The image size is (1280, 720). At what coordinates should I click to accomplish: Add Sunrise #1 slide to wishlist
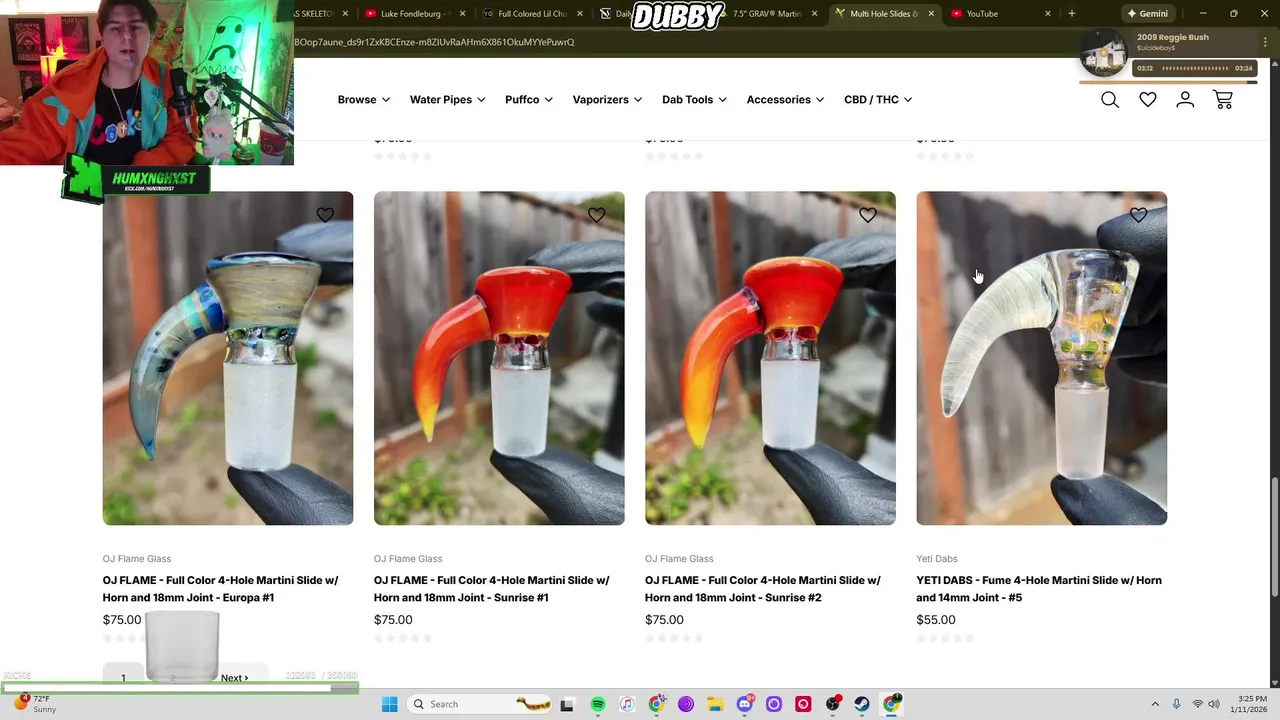(596, 215)
